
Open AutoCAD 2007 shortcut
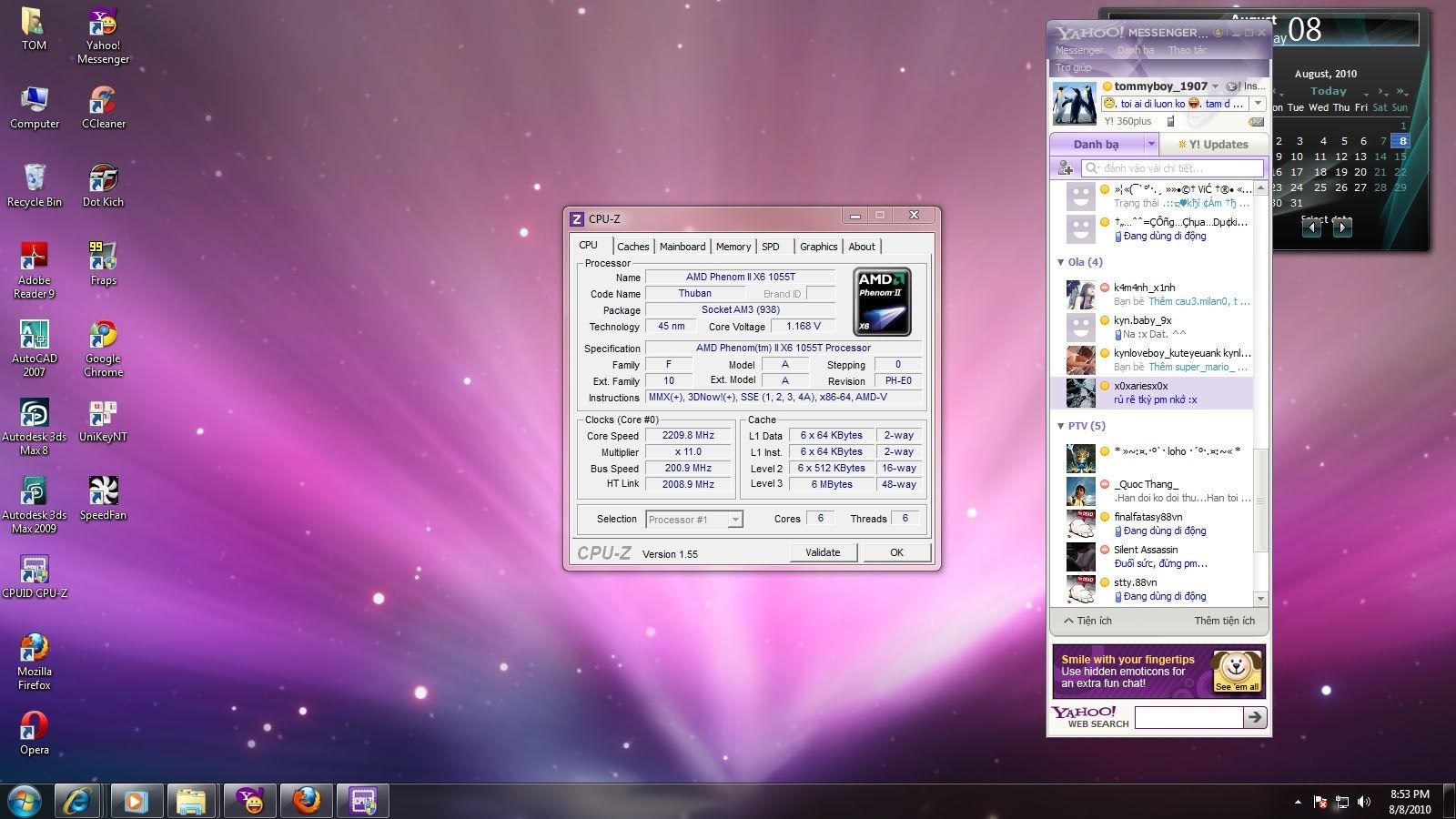(x=35, y=349)
